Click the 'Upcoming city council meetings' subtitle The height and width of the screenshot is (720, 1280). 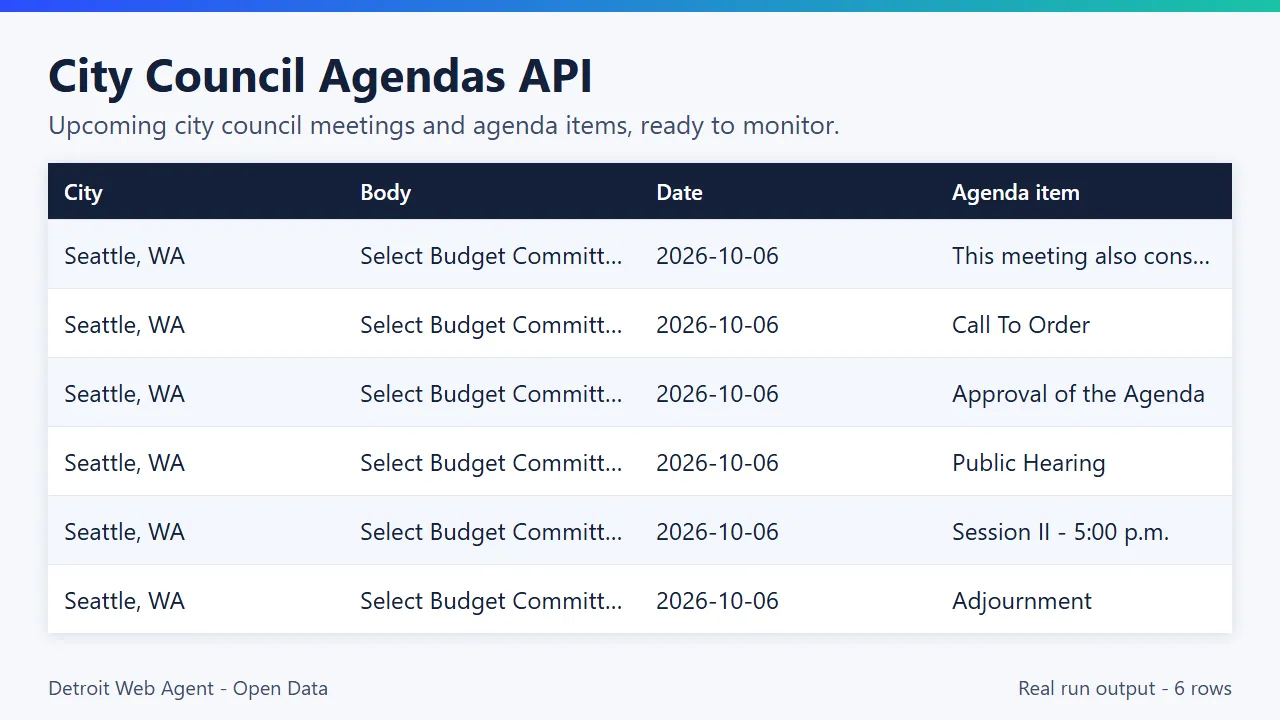[444, 126]
